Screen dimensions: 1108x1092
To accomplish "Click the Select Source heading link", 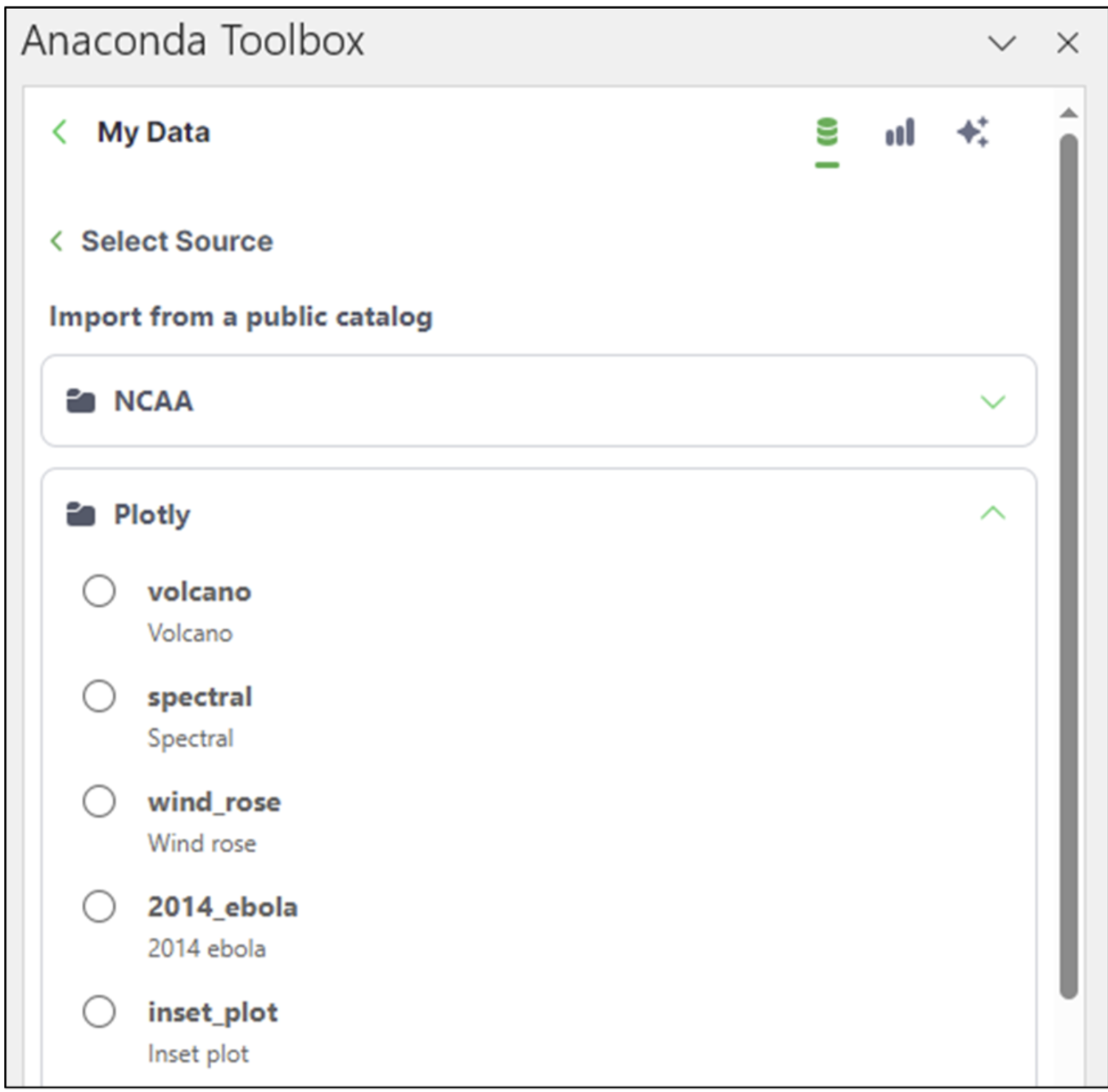I will [177, 241].
